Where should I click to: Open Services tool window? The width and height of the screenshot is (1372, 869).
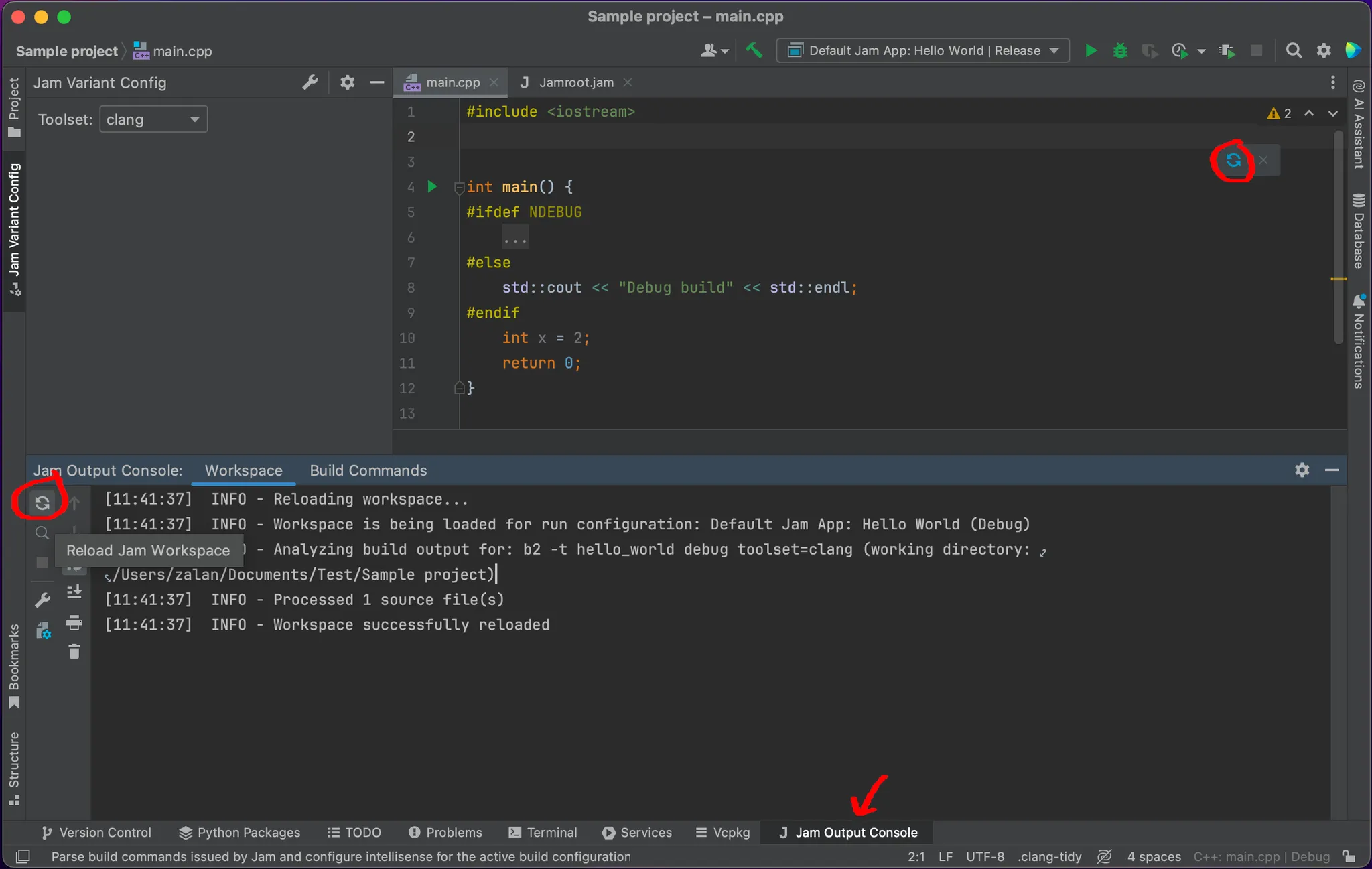click(x=637, y=832)
